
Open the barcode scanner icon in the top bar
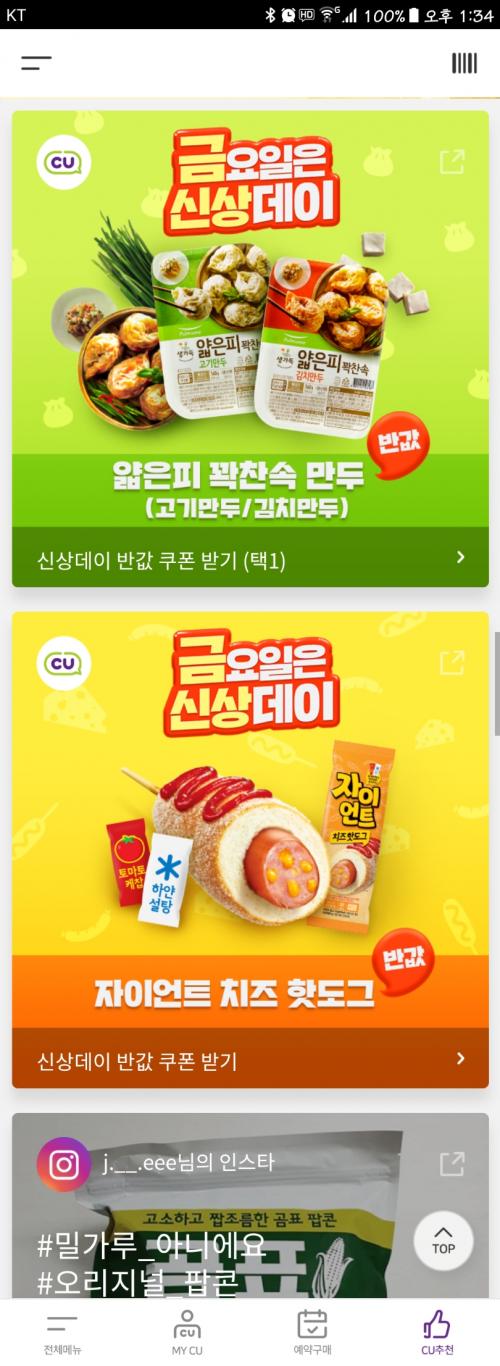(464, 63)
